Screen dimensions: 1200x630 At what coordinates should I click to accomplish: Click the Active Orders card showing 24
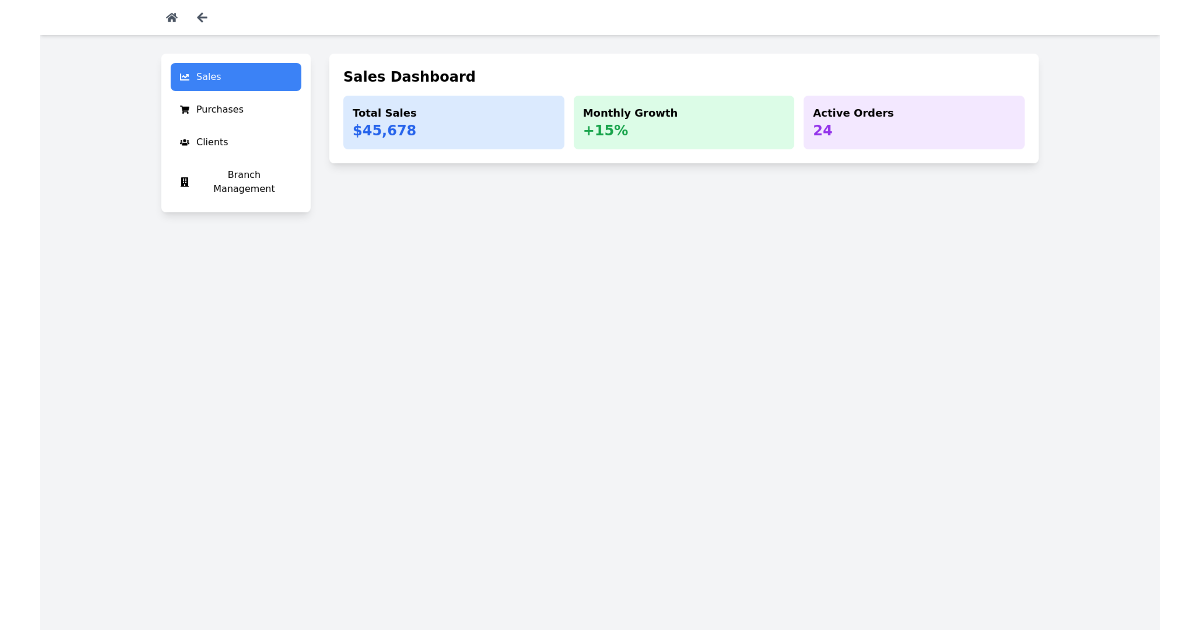pyautogui.click(x=913, y=122)
